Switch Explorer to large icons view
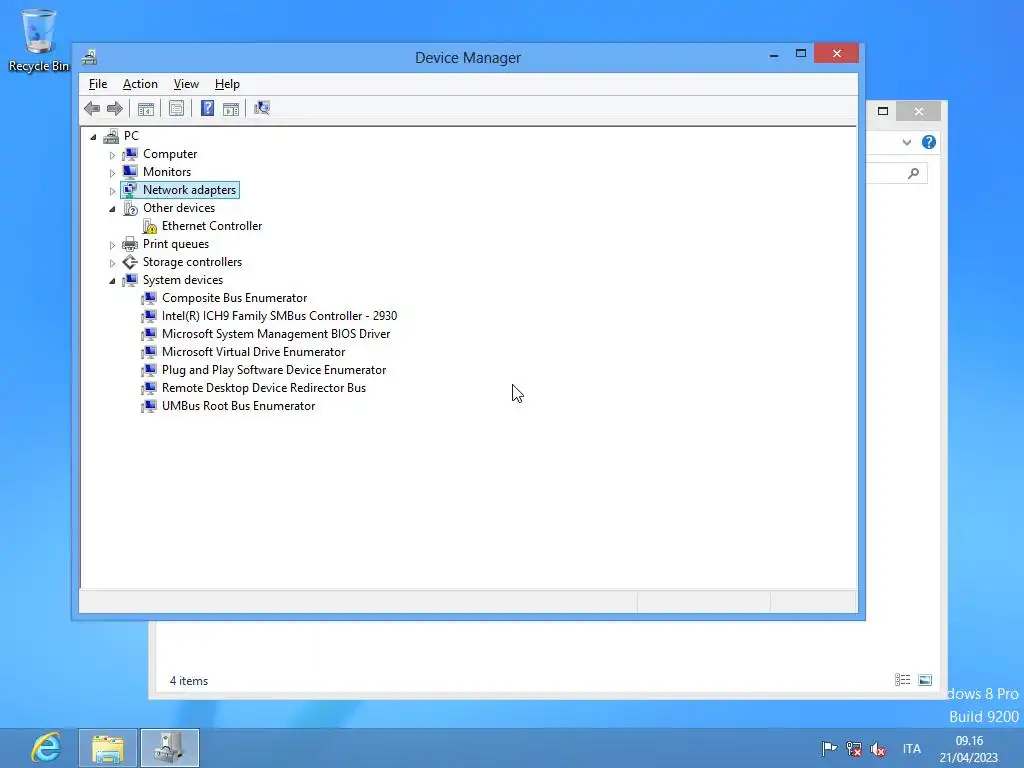Image resolution: width=1024 pixels, height=768 pixels. click(x=925, y=680)
